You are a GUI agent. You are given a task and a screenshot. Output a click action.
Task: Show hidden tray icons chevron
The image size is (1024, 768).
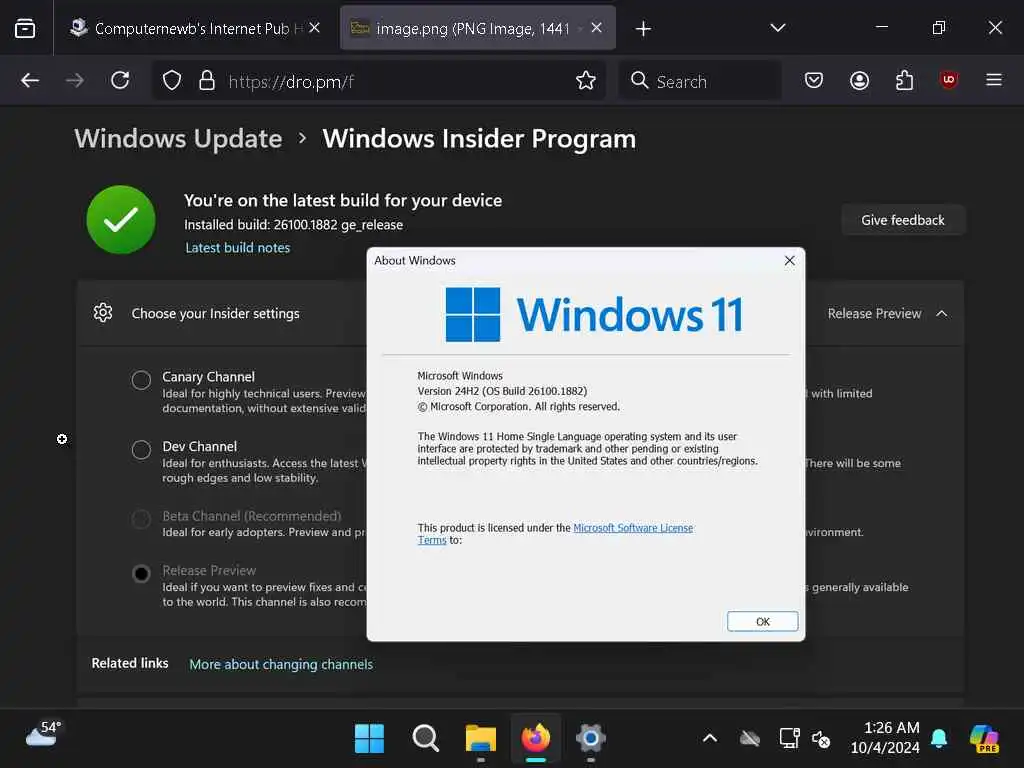point(710,738)
